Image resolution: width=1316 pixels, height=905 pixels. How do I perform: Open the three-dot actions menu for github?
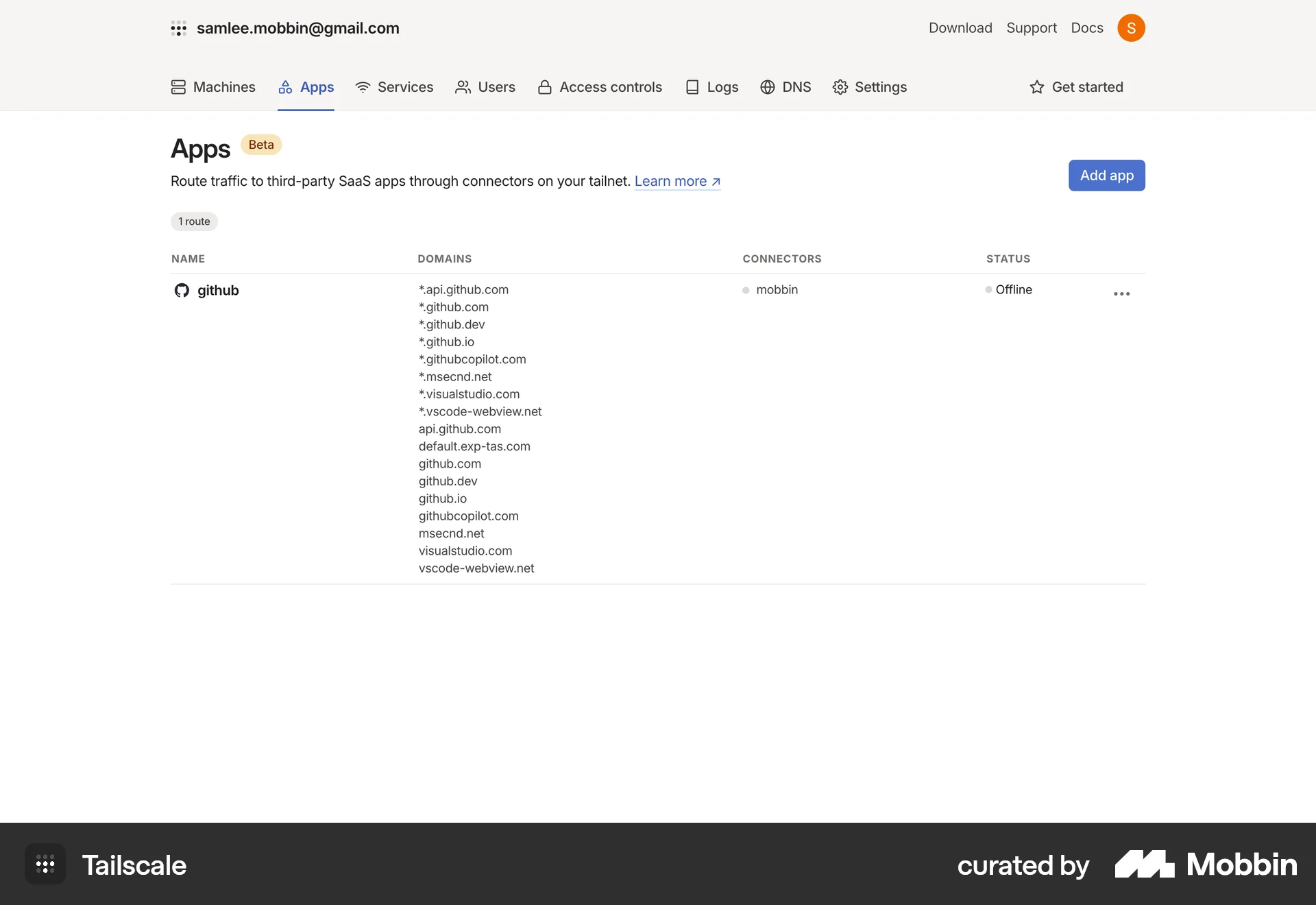click(x=1121, y=293)
